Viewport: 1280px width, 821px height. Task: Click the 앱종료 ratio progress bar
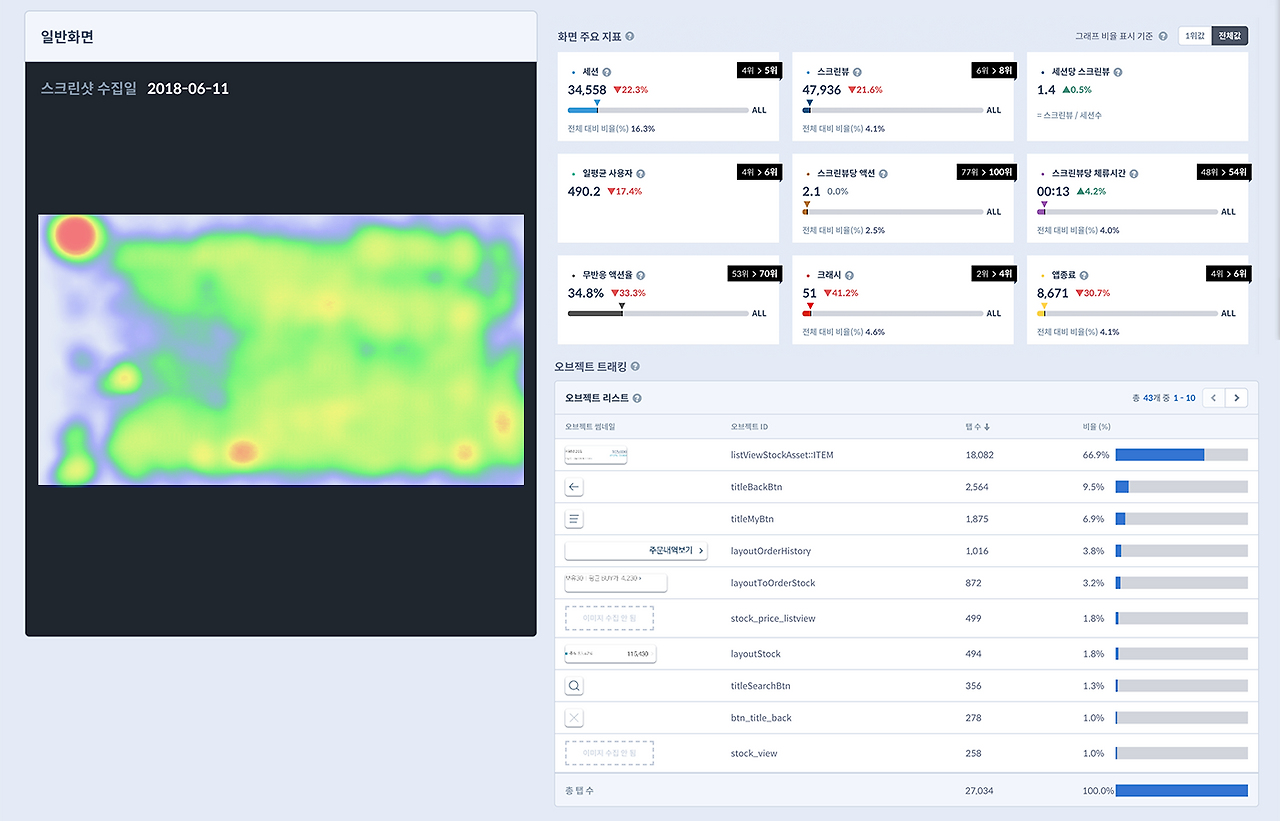click(x=1128, y=313)
